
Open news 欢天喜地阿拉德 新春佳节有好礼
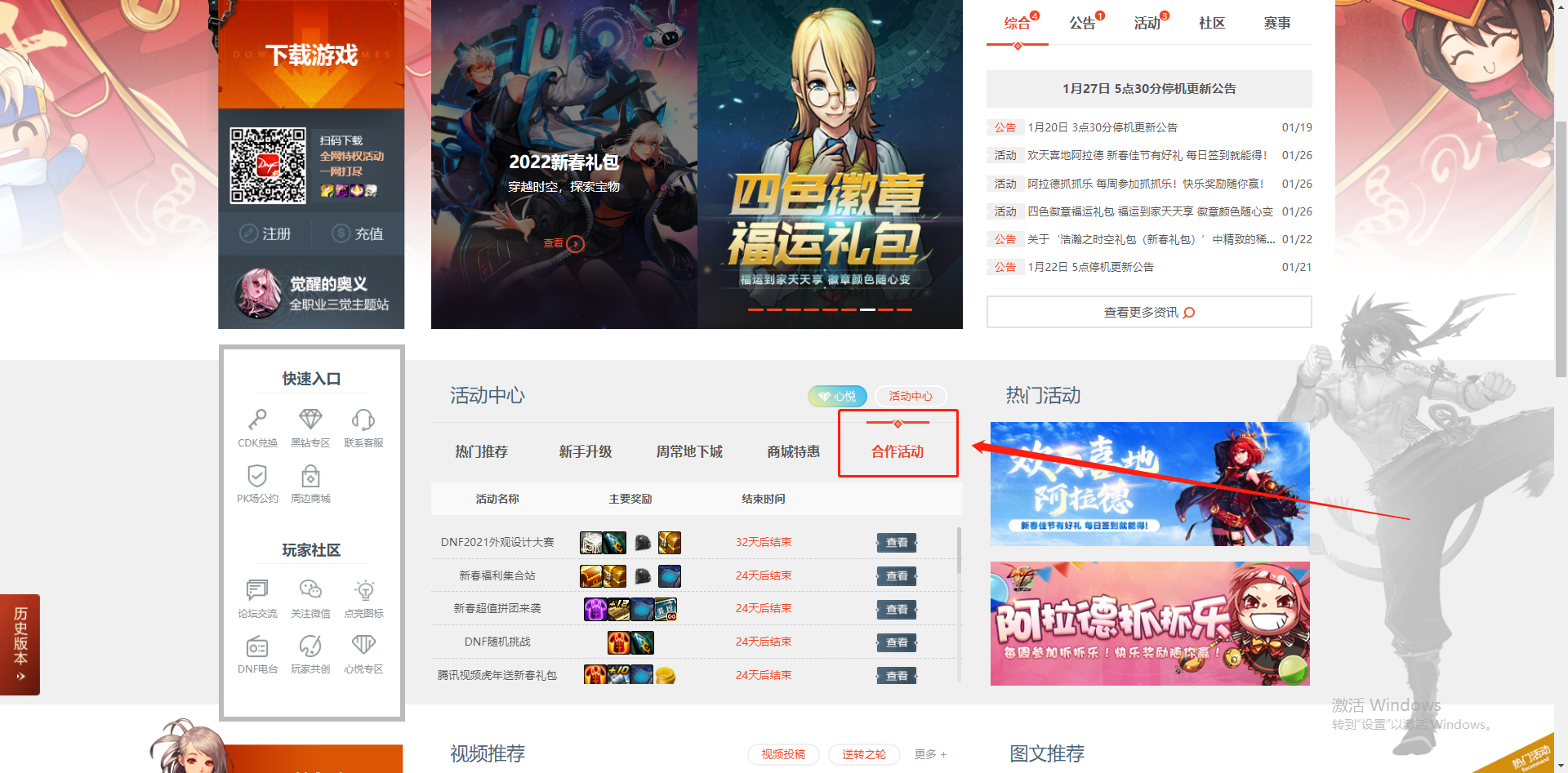click(x=1147, y=155)
